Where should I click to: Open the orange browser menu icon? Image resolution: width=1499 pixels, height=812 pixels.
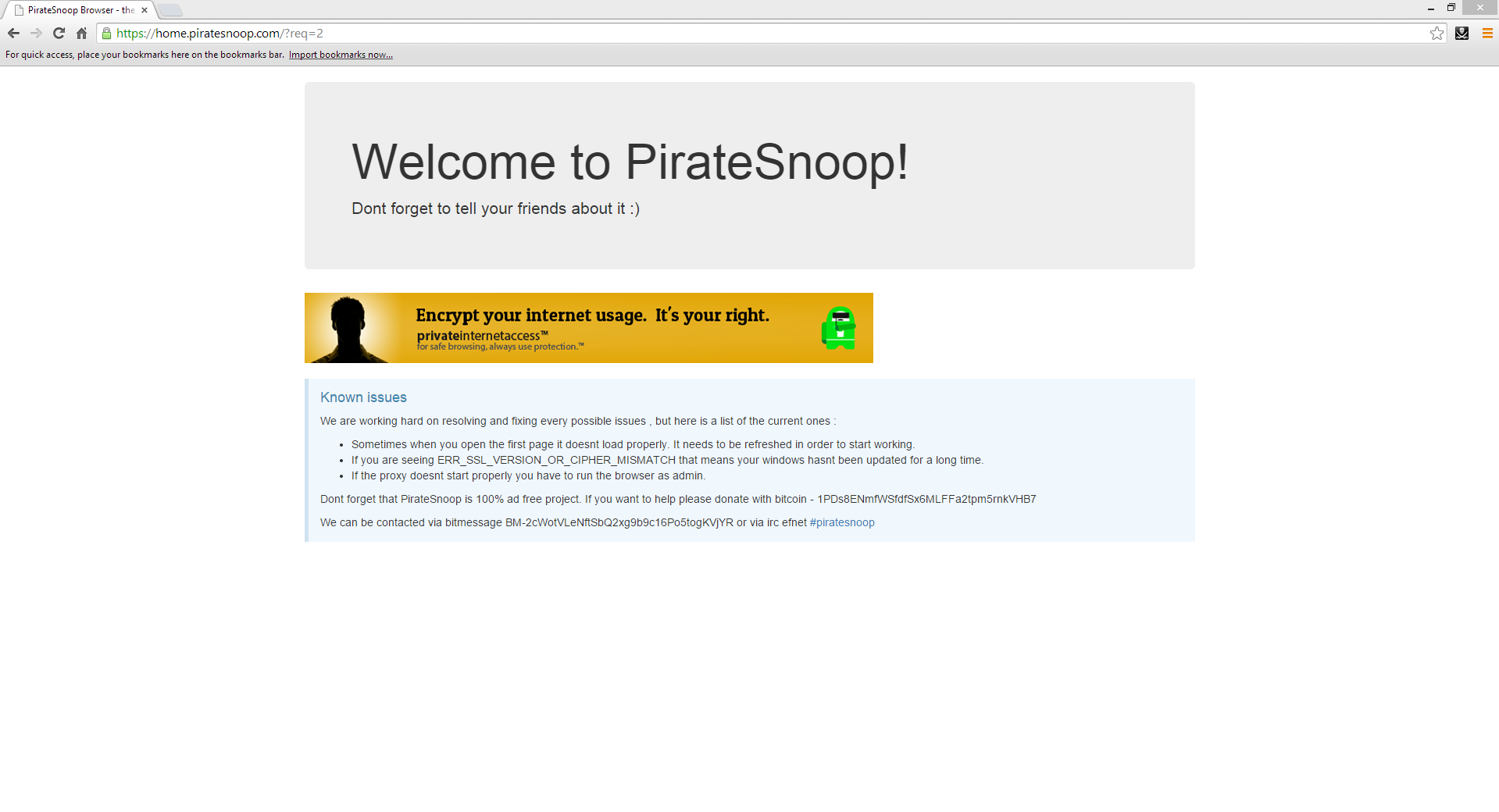(x=1487, y=34)
